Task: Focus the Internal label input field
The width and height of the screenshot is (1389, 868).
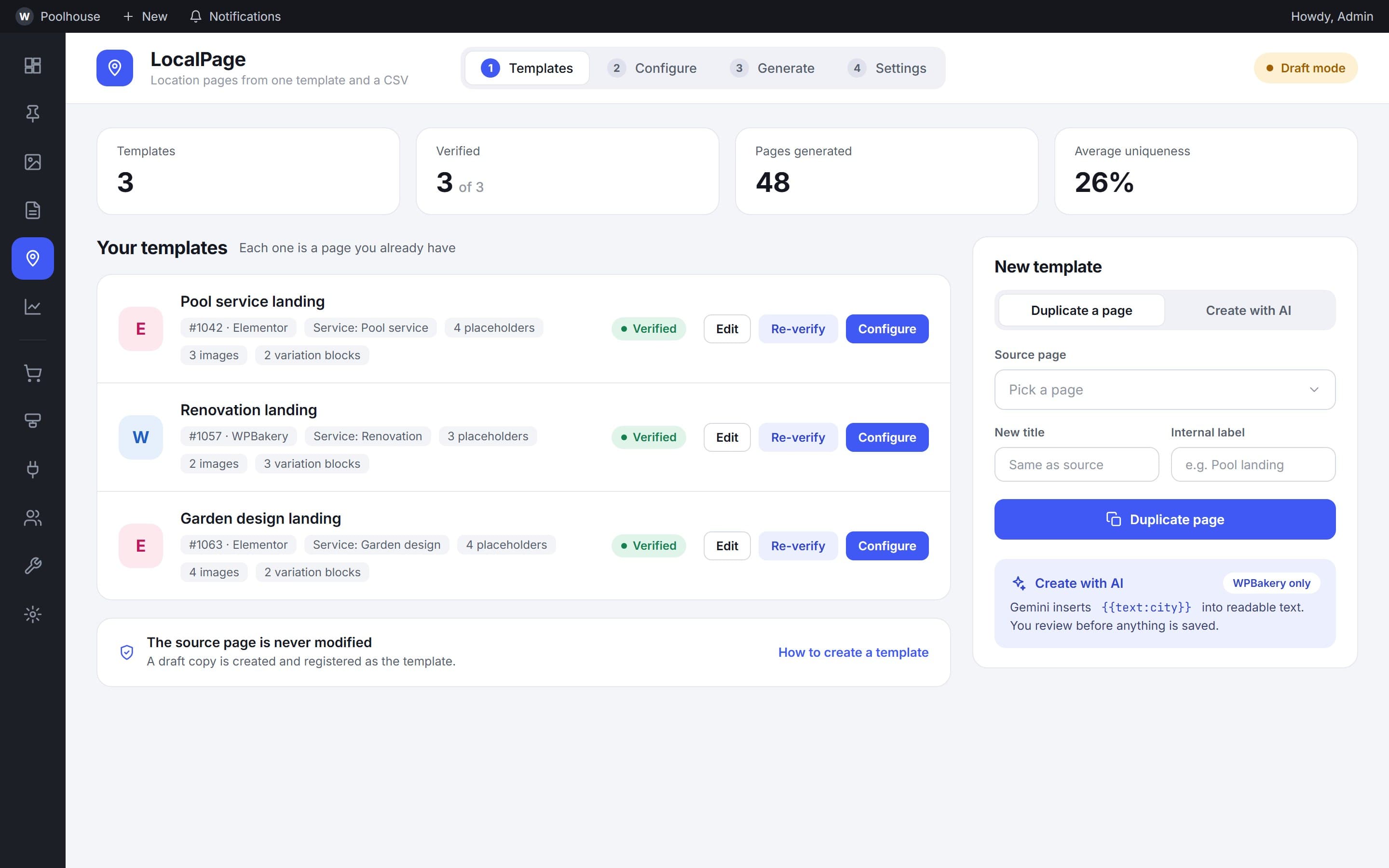Action: (1253, 464)
